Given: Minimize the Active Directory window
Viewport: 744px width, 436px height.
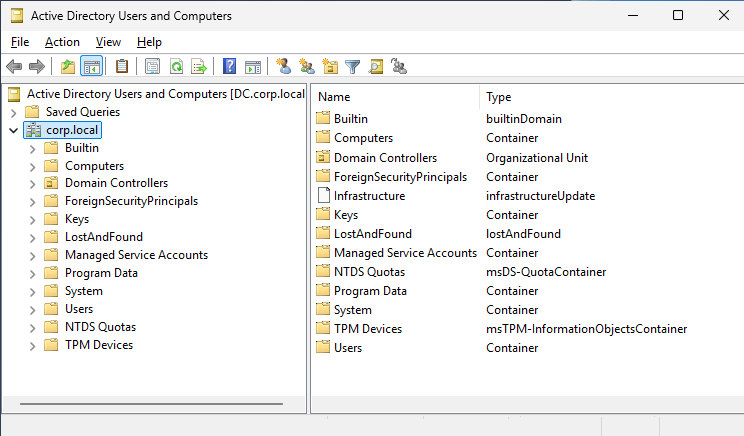Looking at the screenshot, I should point(632,15).
